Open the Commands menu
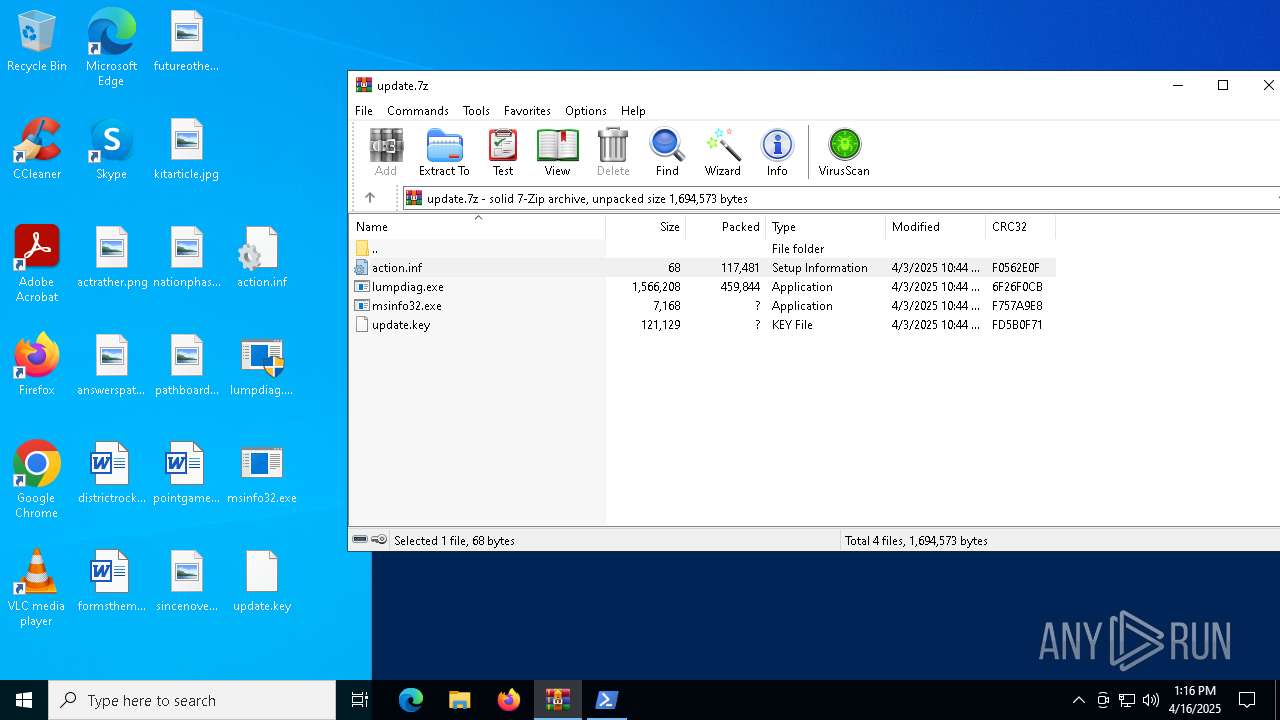Screen dimensions: 1280x720 coord(418,111)
